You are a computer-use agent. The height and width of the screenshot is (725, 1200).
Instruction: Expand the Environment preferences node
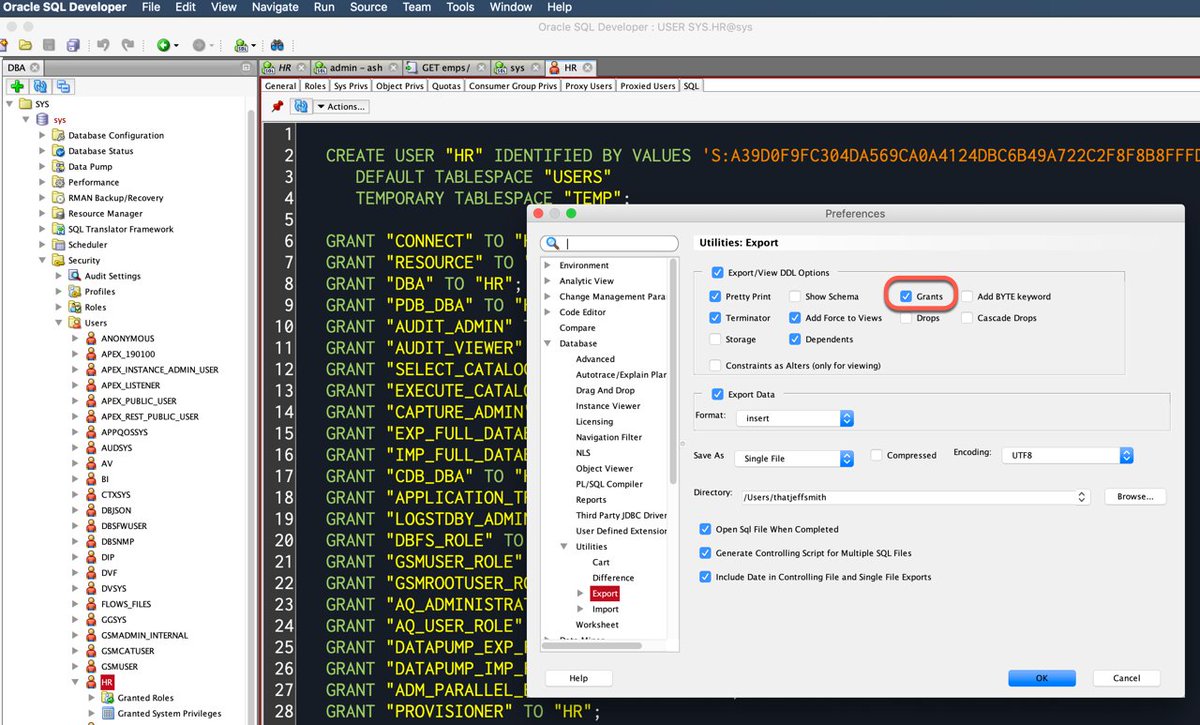pos(547,265)
